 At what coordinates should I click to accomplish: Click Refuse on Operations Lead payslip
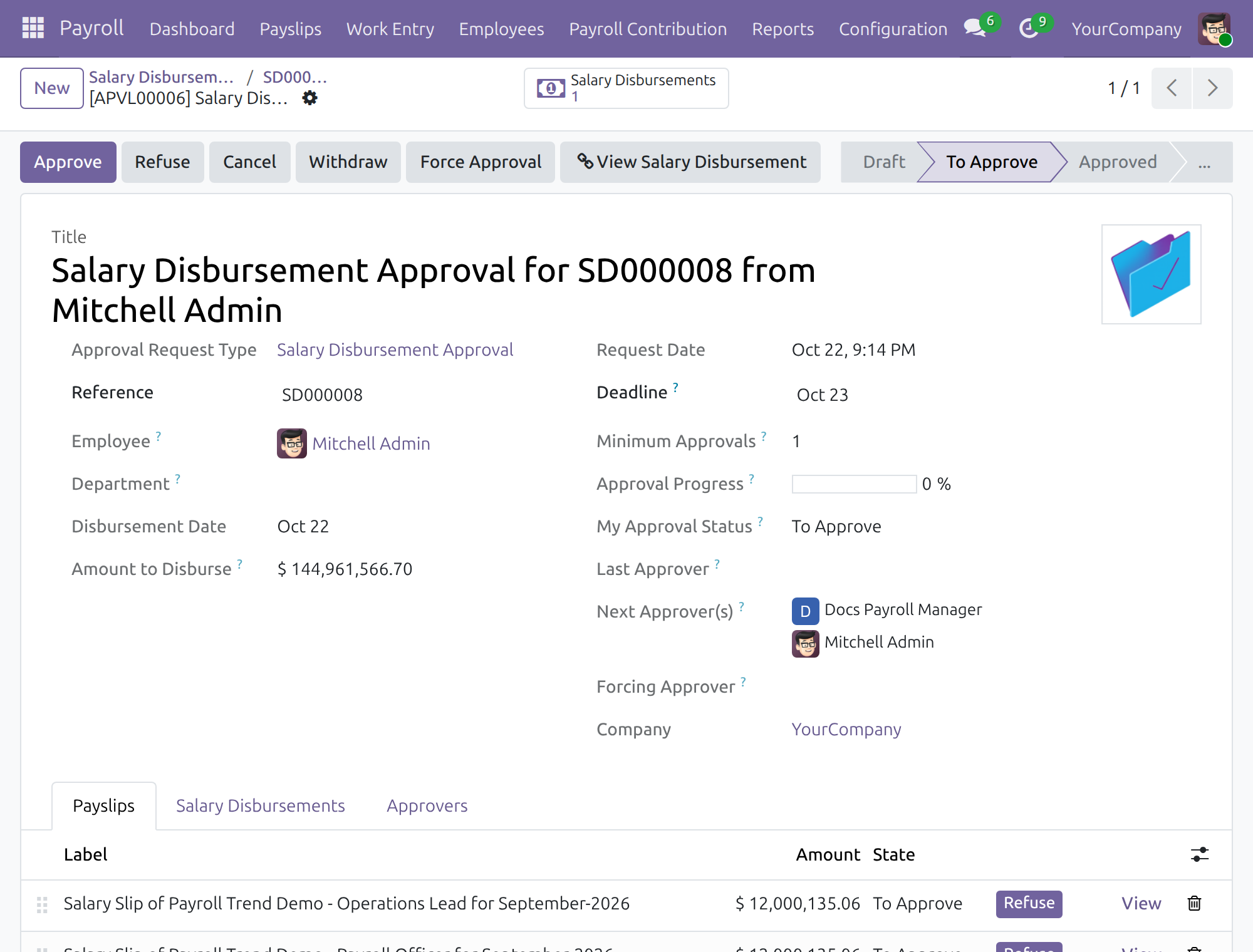(1029, 903)
